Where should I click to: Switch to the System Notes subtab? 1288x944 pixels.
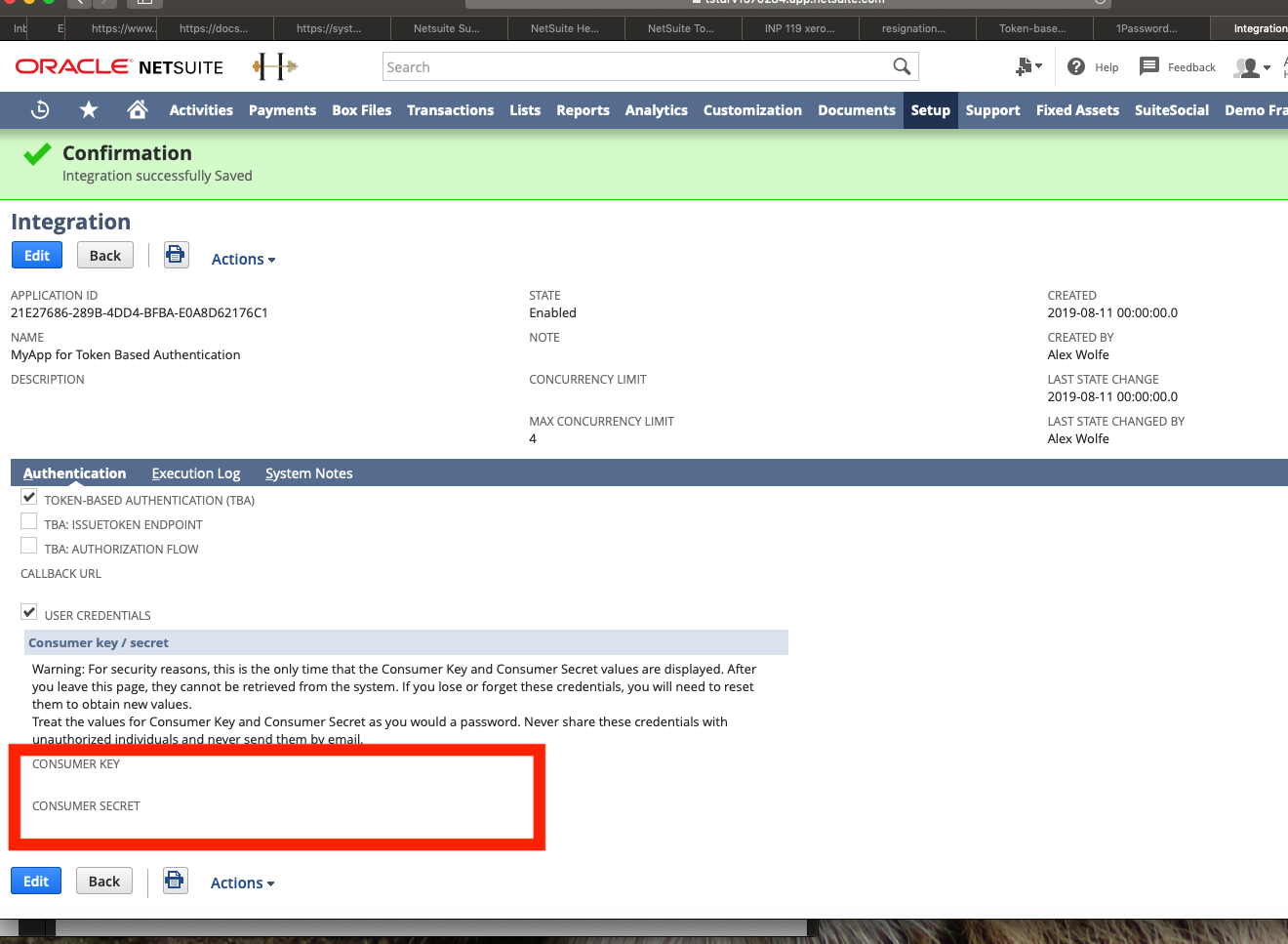coord(308,473)
